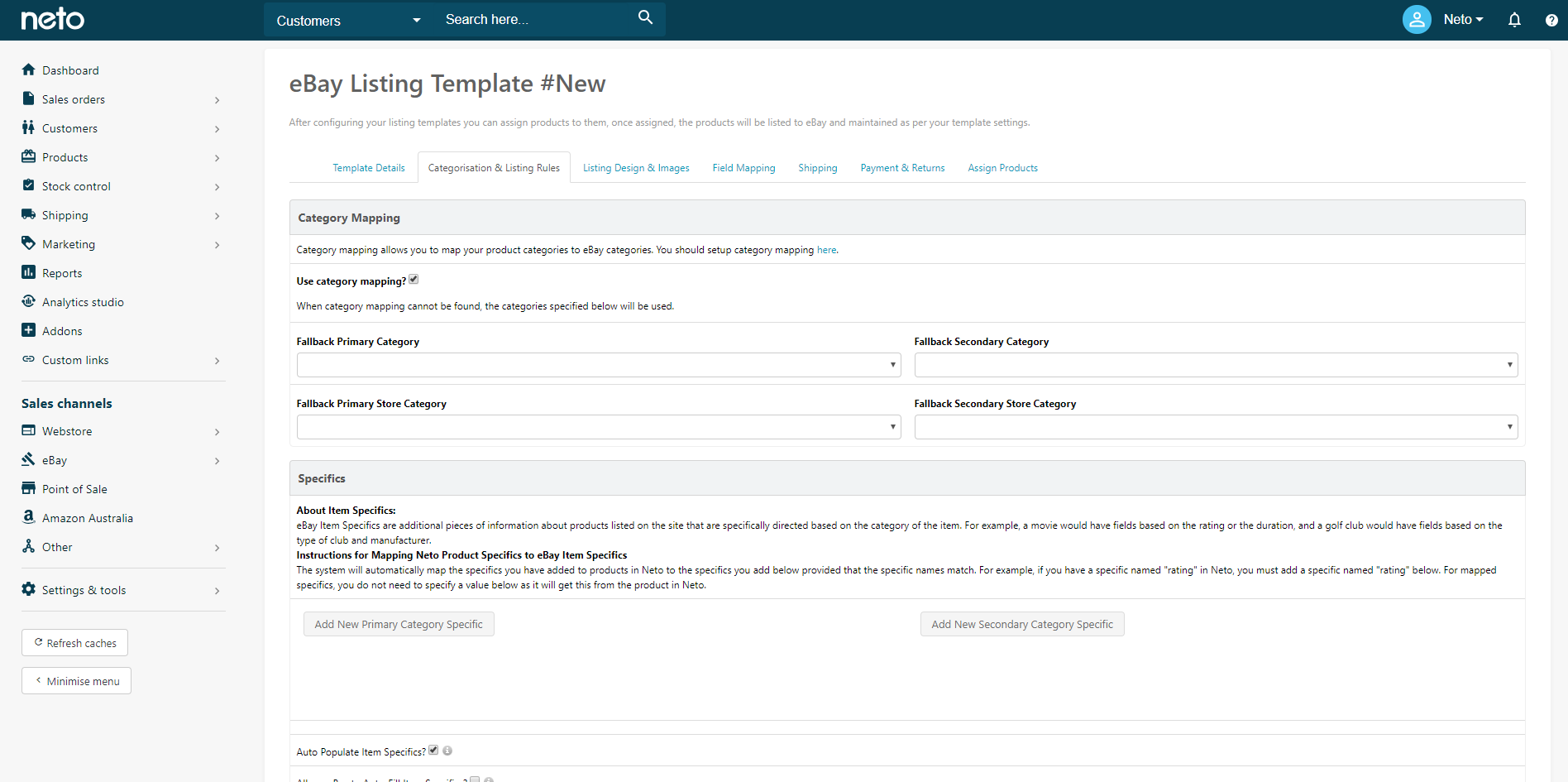Switch to Listing Design & Images tab
Viewport: 1568px width, 782px height.
point(636,168)
